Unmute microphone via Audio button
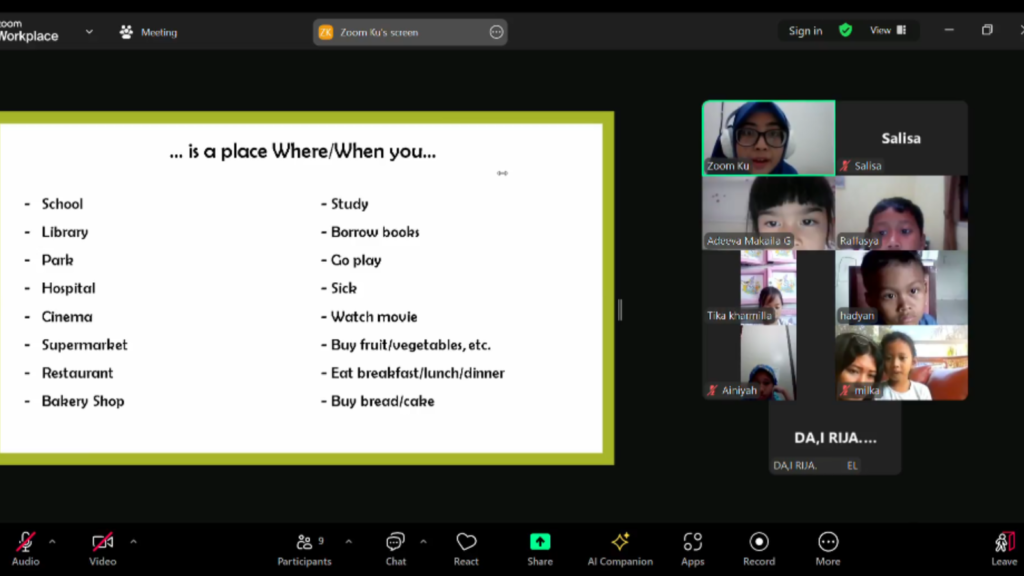The width and height of the screenshot is (1024, 576). 26,548
